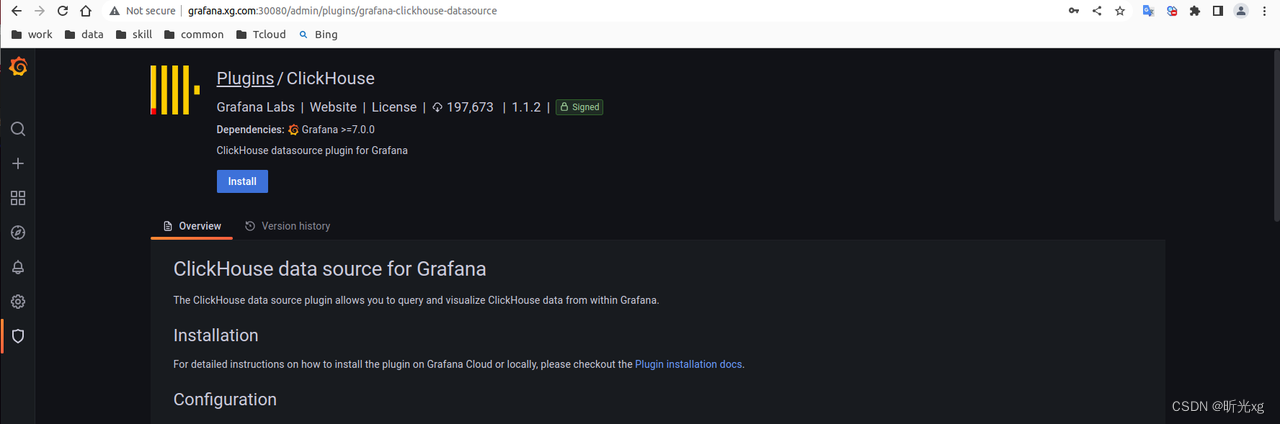Open the common bookmark folder
This screenshot has width=1280, height=424.
point(193,34)
